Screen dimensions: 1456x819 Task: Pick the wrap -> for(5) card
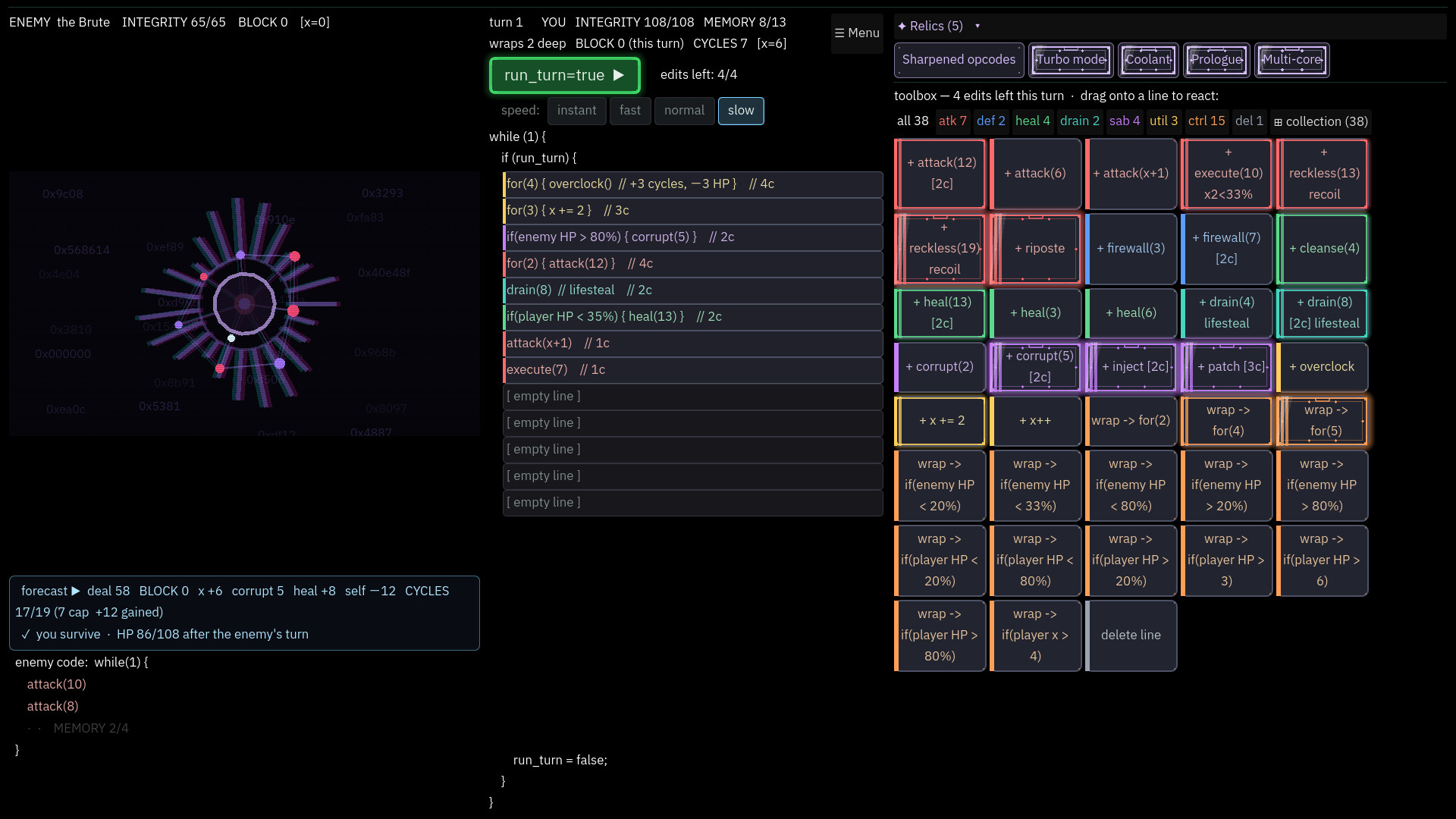click(x=1323, y=421)
